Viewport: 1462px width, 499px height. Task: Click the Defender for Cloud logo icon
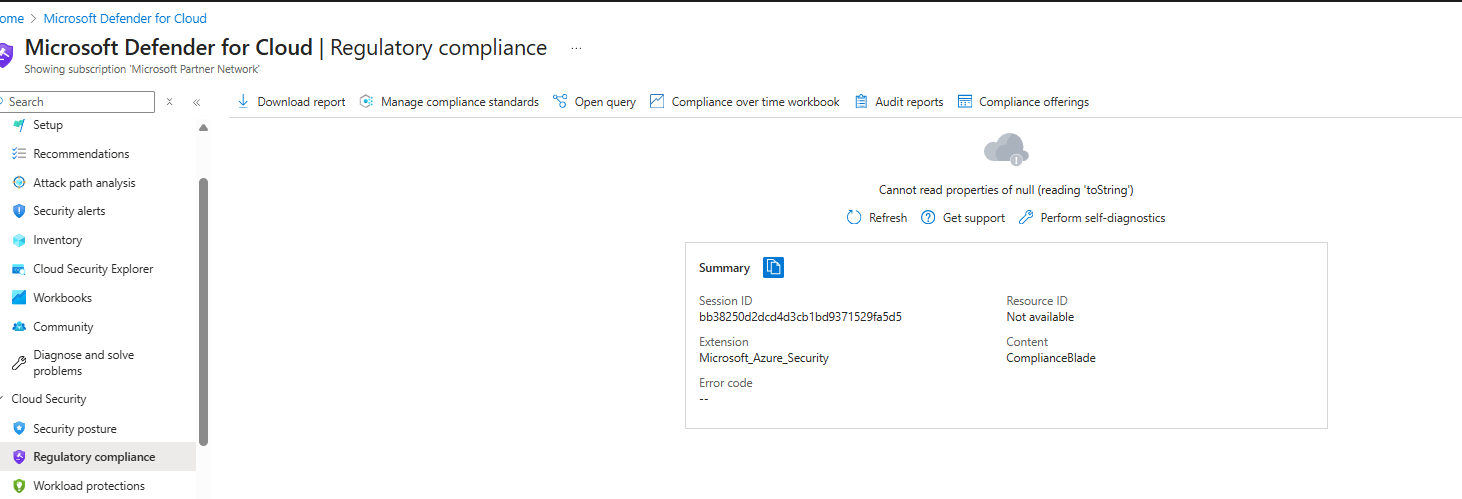(5, 55)
